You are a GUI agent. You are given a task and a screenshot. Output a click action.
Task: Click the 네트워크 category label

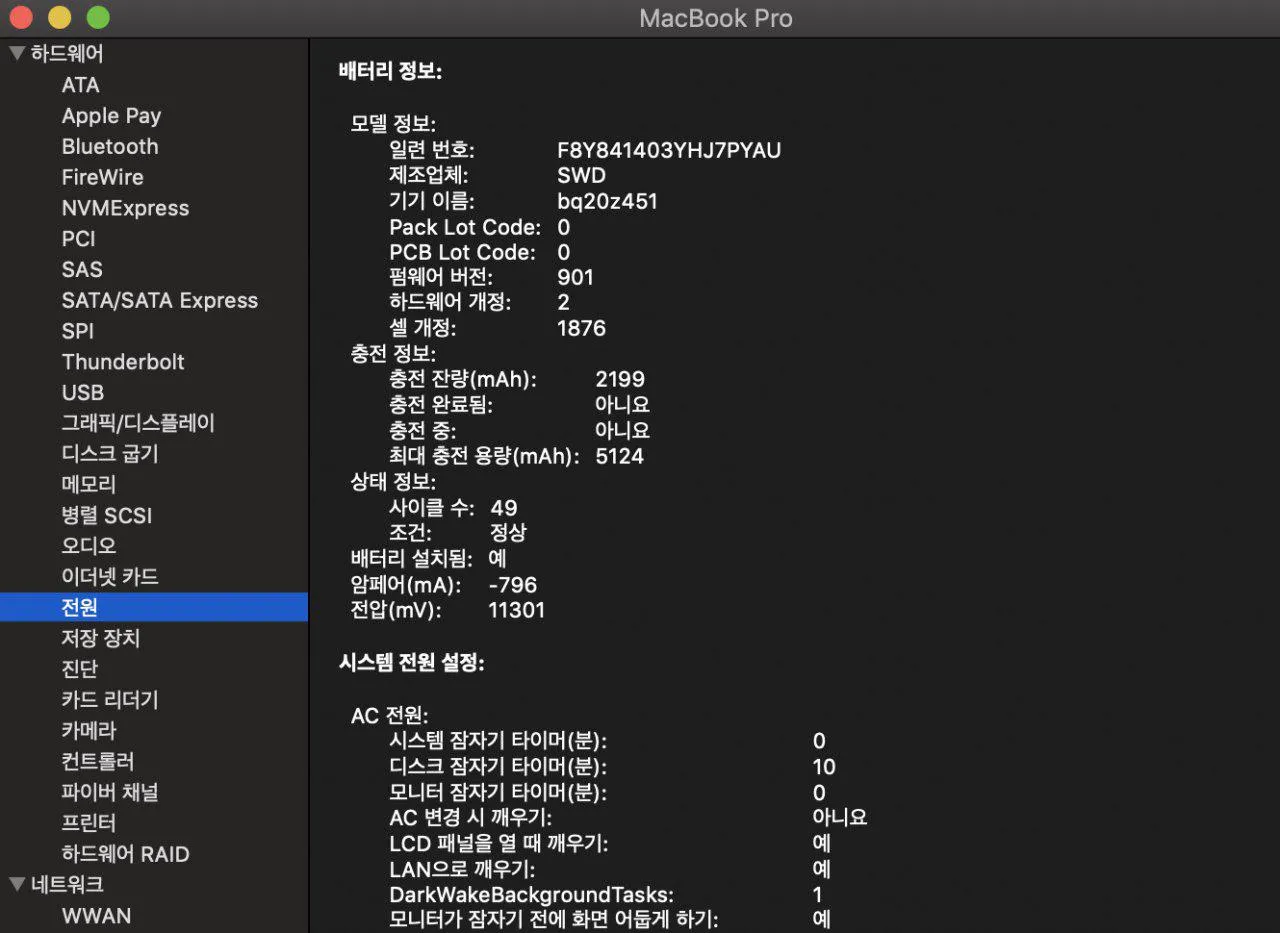point(67,884)
